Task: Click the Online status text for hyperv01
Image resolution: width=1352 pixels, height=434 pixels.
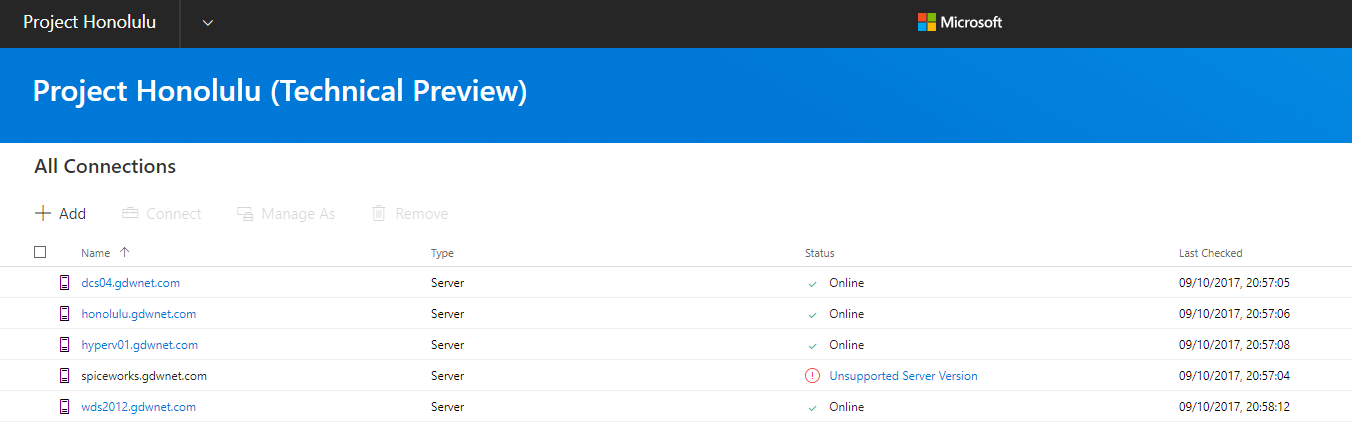Action: pos(846,345)
